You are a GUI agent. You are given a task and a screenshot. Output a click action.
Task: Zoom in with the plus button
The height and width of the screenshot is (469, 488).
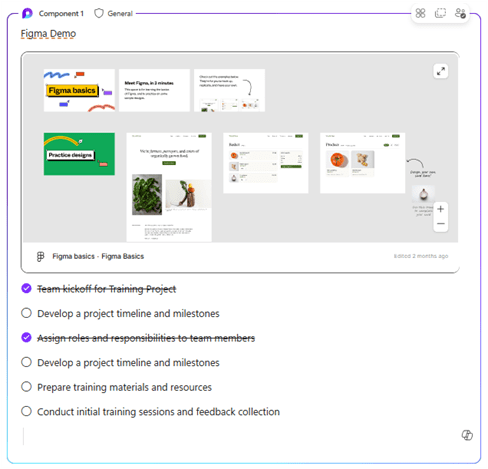[x=441, y=209]
